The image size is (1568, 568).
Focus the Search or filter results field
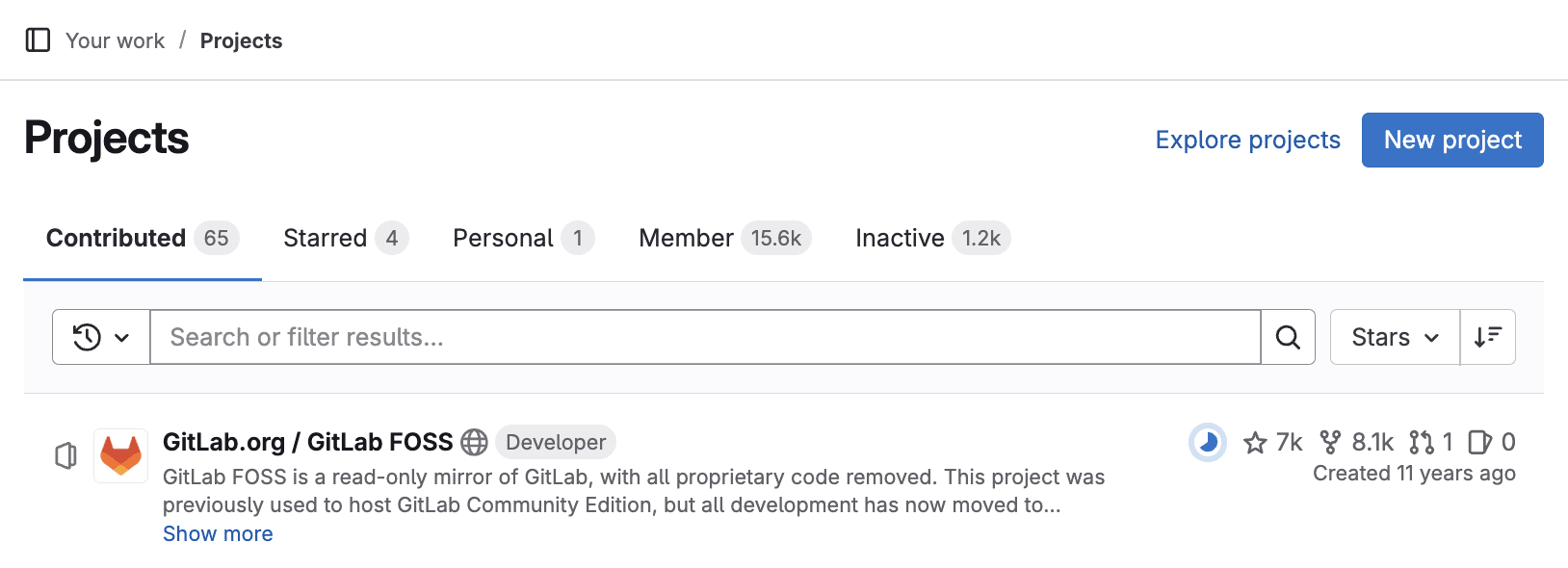705,337
